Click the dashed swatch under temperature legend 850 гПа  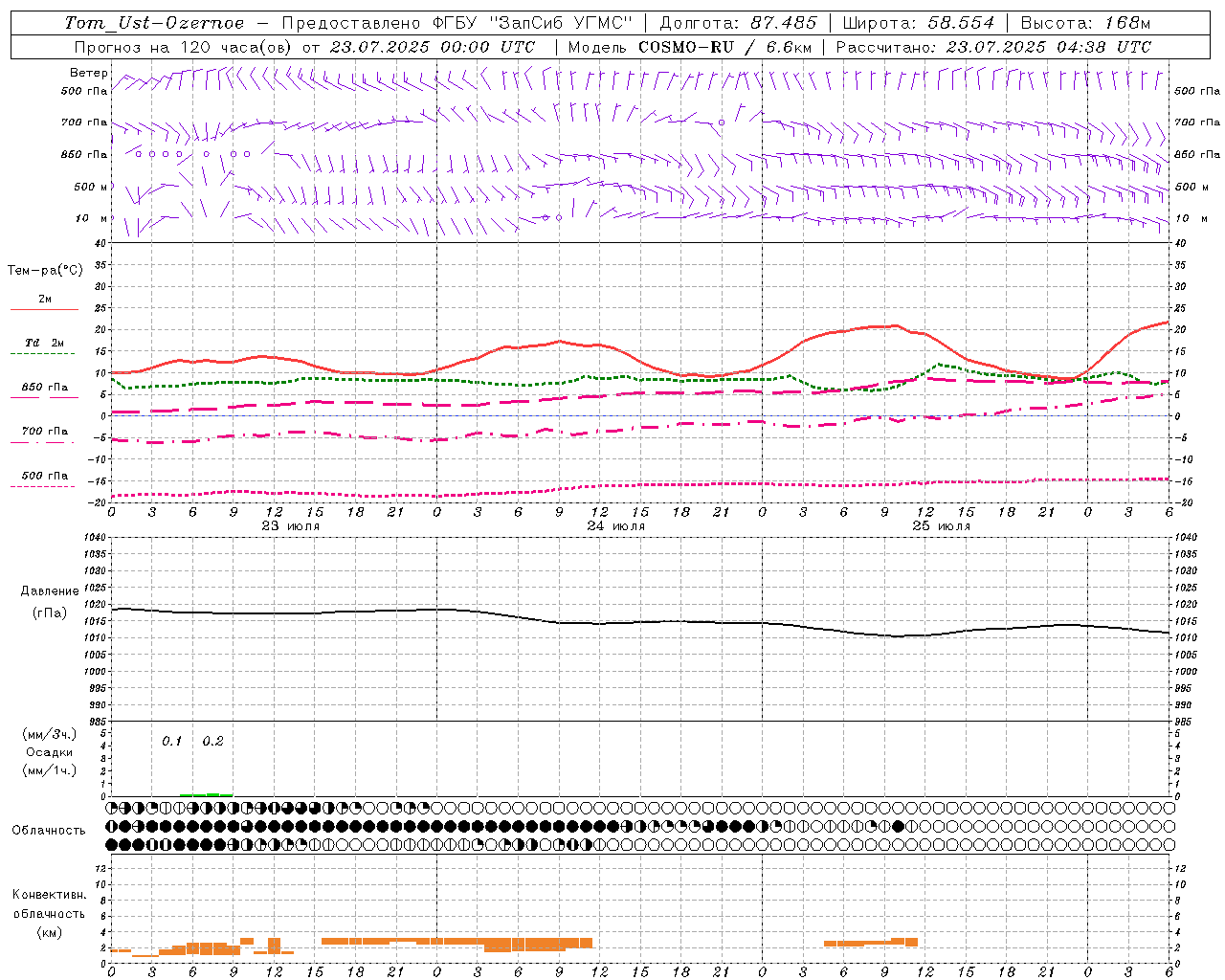point(44,397)
